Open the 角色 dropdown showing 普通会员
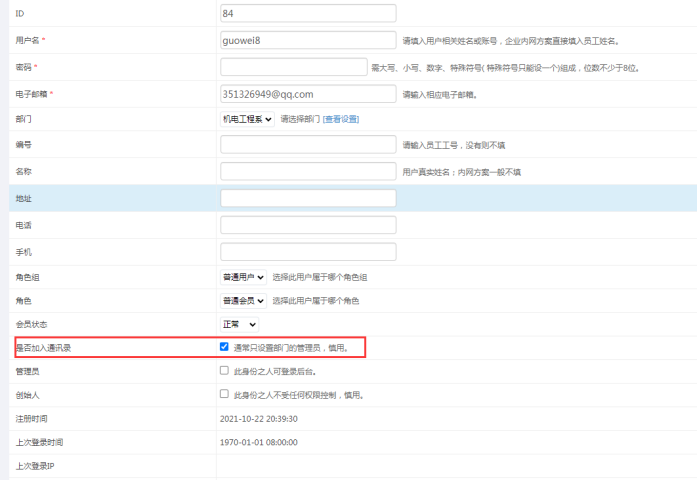 243,301
